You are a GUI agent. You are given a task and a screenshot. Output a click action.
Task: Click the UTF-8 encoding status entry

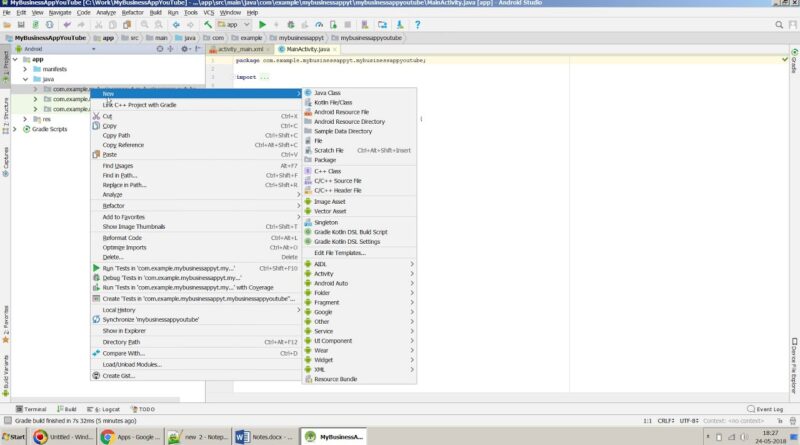pos(689,421)
